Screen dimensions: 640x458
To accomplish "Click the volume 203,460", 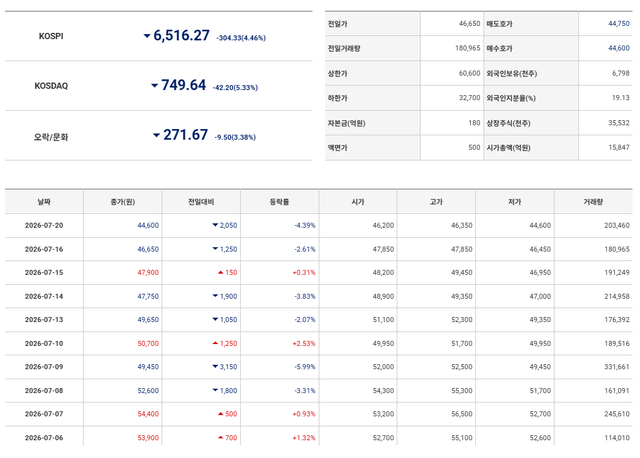I will pos(617,225).
